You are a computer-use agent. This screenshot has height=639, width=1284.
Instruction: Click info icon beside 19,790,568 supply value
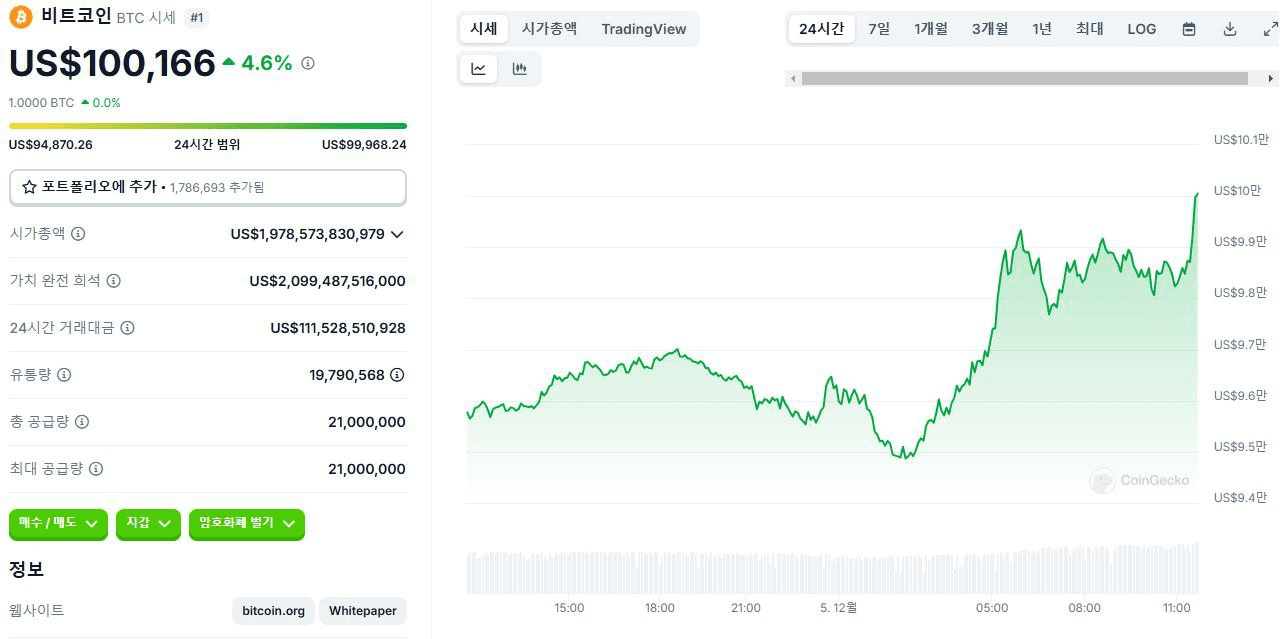coord(397,375)
